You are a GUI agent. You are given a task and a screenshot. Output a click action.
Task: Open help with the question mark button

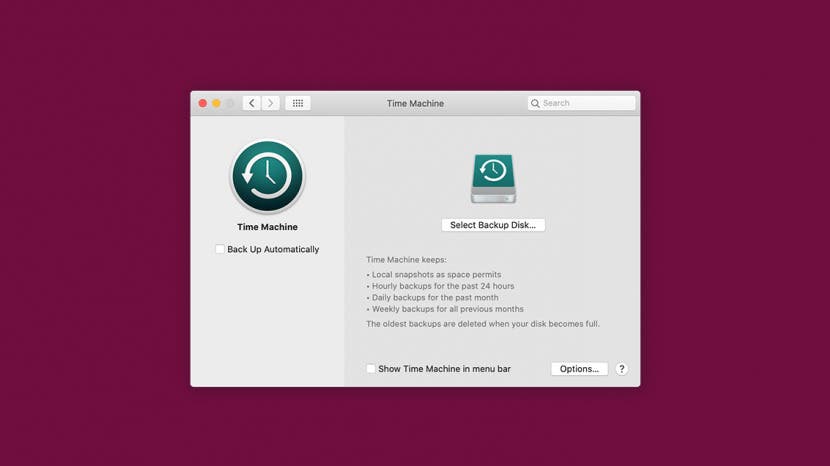pos(621,369)
